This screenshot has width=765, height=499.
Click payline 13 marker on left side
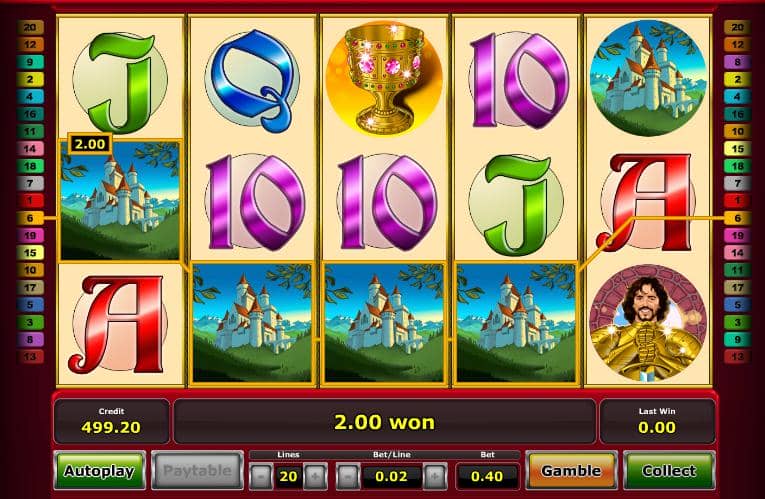coord(30,357)
